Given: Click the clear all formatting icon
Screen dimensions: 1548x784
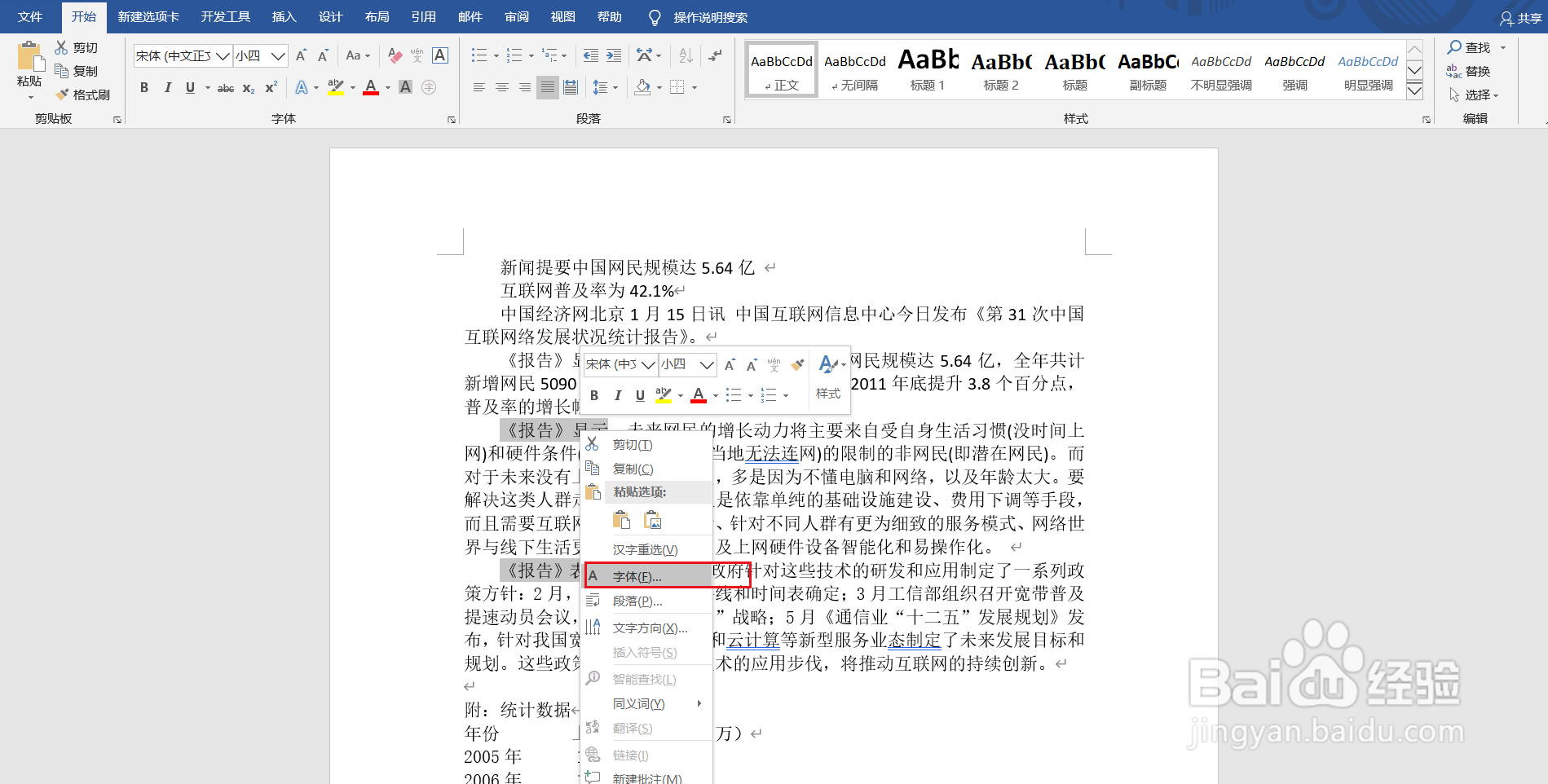Looking at the screenshot, I should (395, 55).
